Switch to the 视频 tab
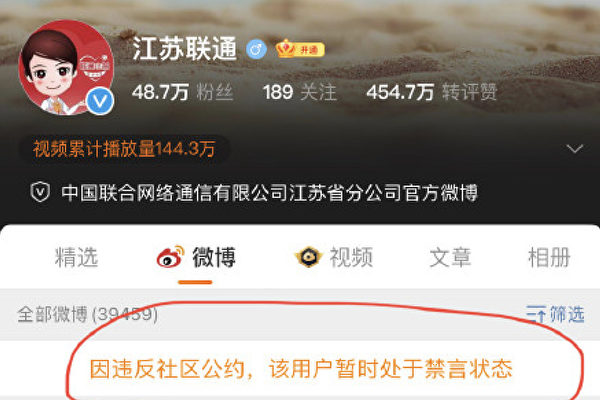The width and height of the screenshot is (600, 400). (x=334, y=257)
